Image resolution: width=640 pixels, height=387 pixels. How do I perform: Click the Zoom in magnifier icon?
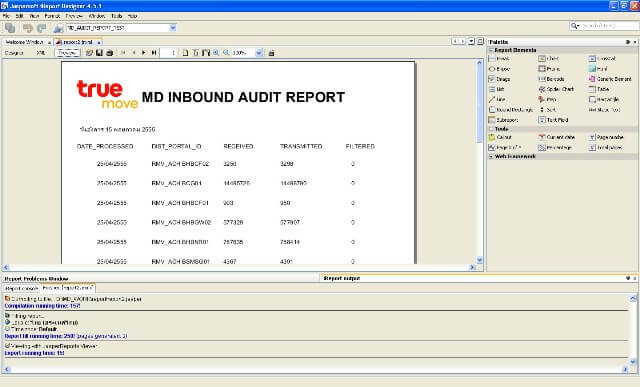click(x=216, y=53)
